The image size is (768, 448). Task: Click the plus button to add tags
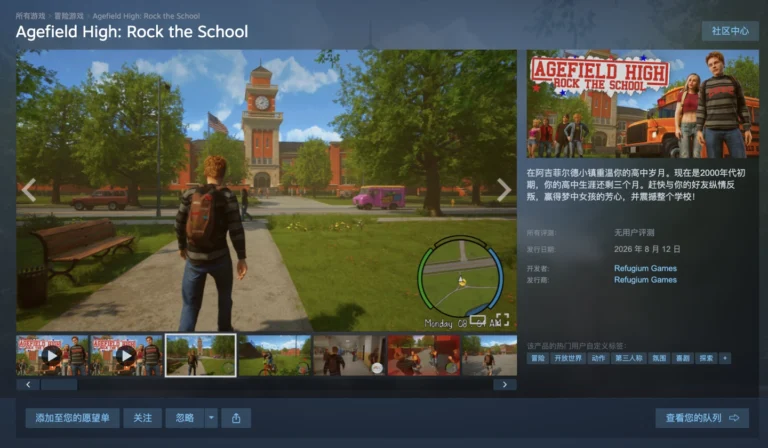(725, 358)
